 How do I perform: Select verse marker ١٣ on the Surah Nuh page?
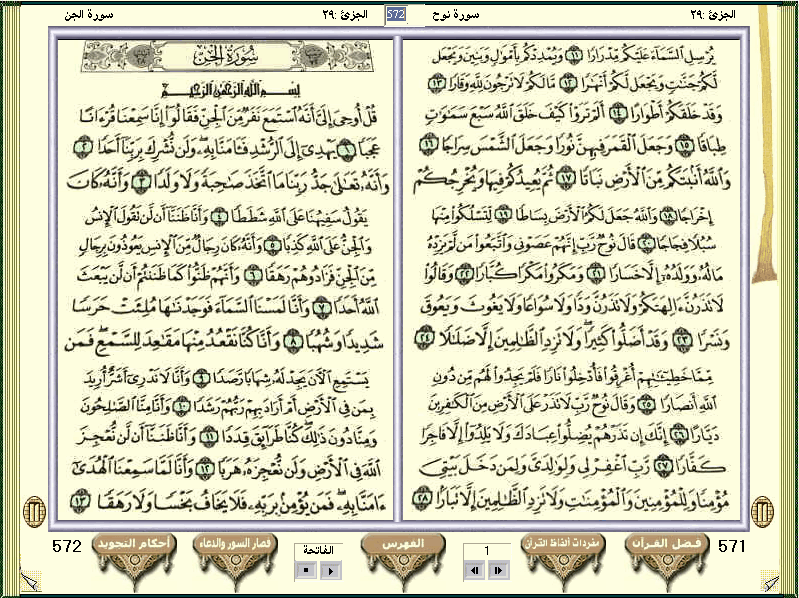tap(438, 83)
